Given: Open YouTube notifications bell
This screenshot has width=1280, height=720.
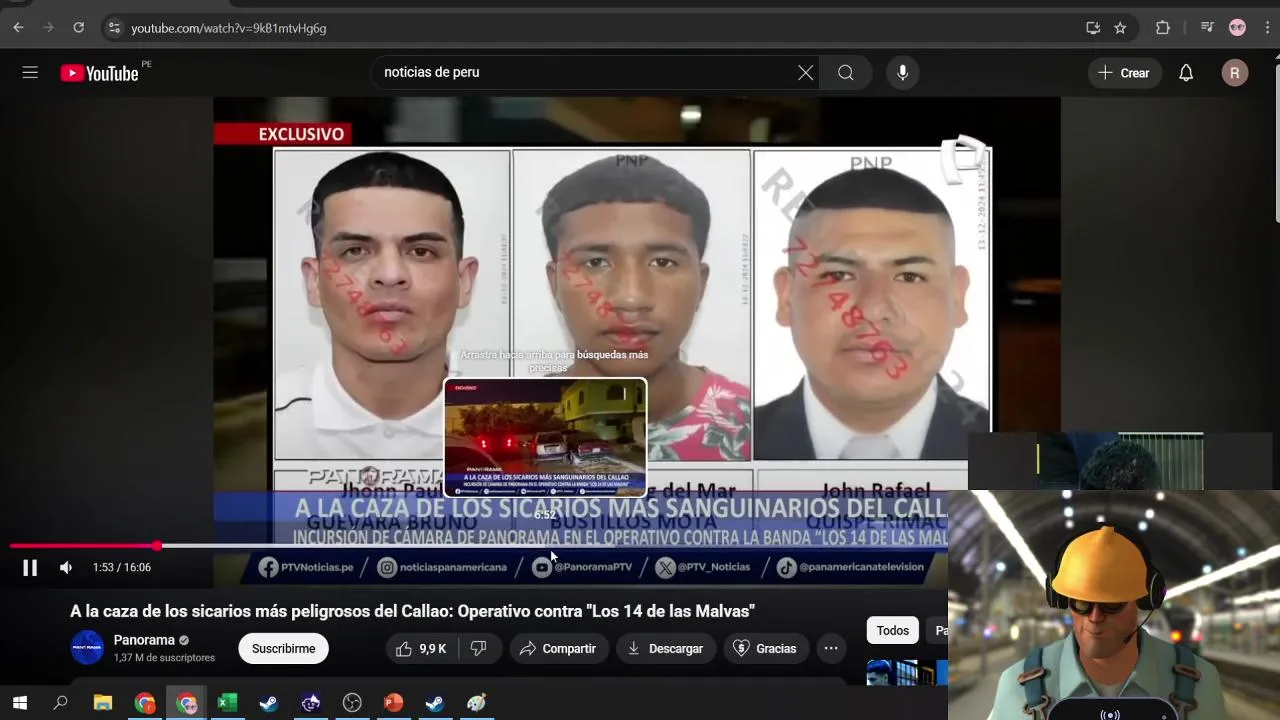Looking at the screenshot, I should (x=1186, y=73).
